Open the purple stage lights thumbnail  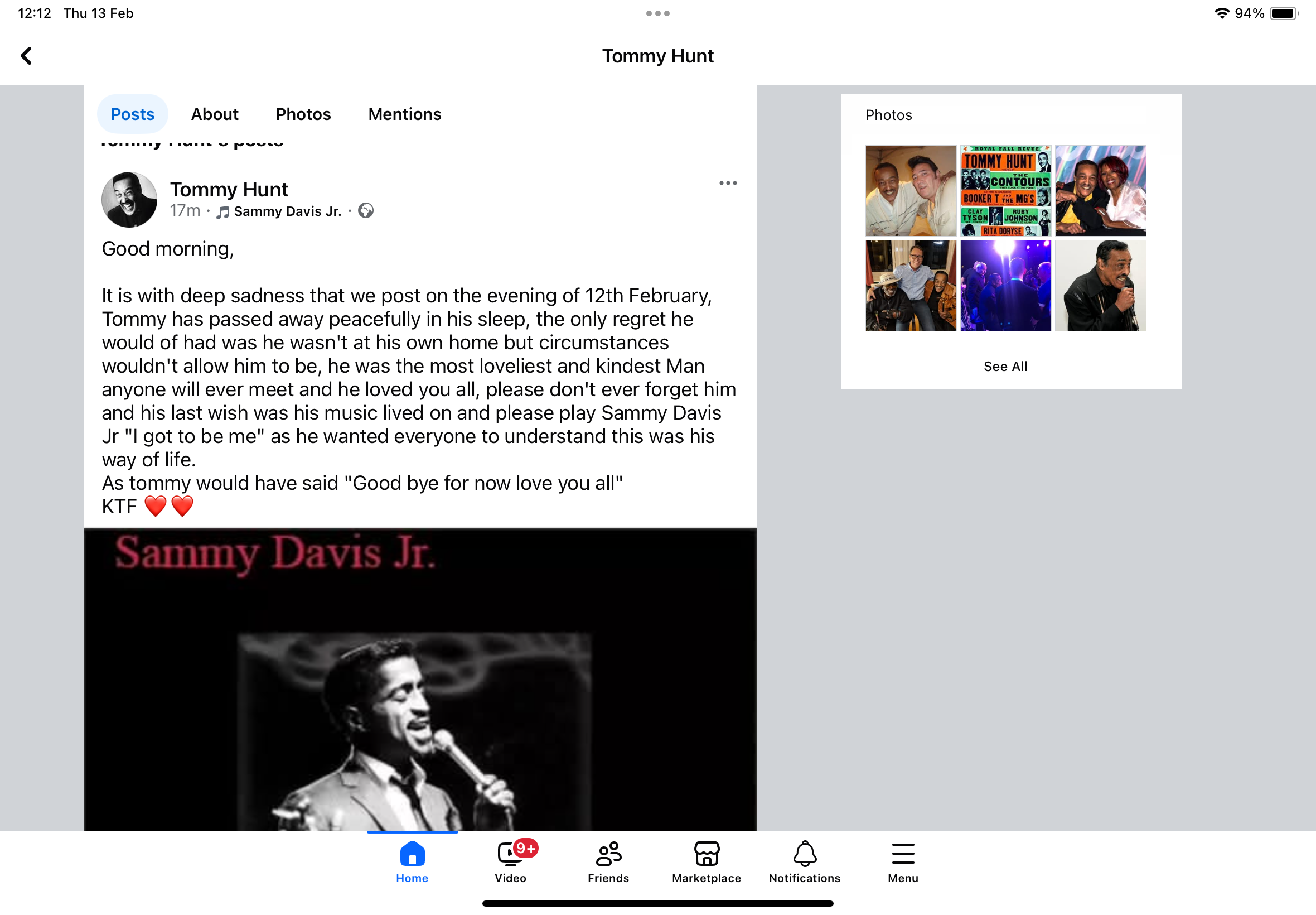click(x=1005, y=286)
